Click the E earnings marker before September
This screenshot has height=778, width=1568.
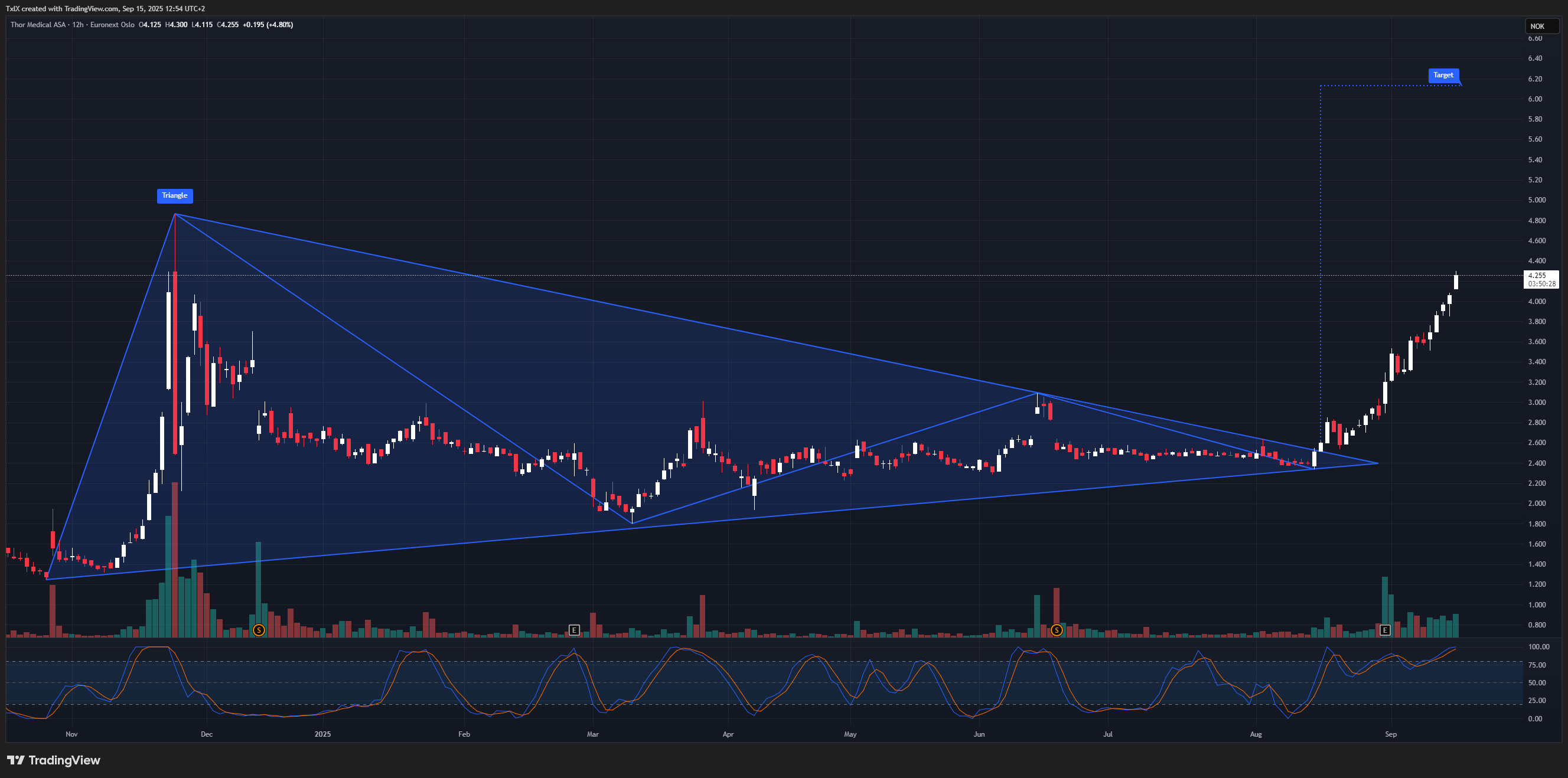pyautogui.click(x=1385, y=630)
